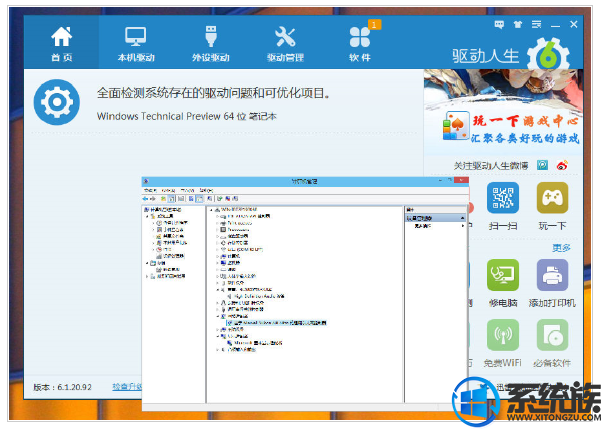601x430 pixels.
Task: Select 计算机管理(本地) root tree node
Action: click(162, 210)
